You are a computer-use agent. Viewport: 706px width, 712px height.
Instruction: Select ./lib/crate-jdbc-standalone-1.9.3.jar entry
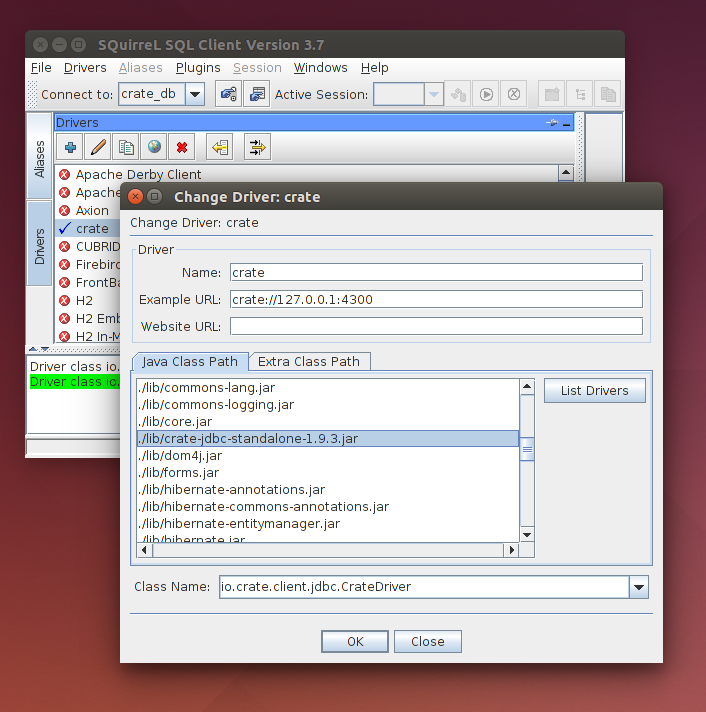(328, 439)
